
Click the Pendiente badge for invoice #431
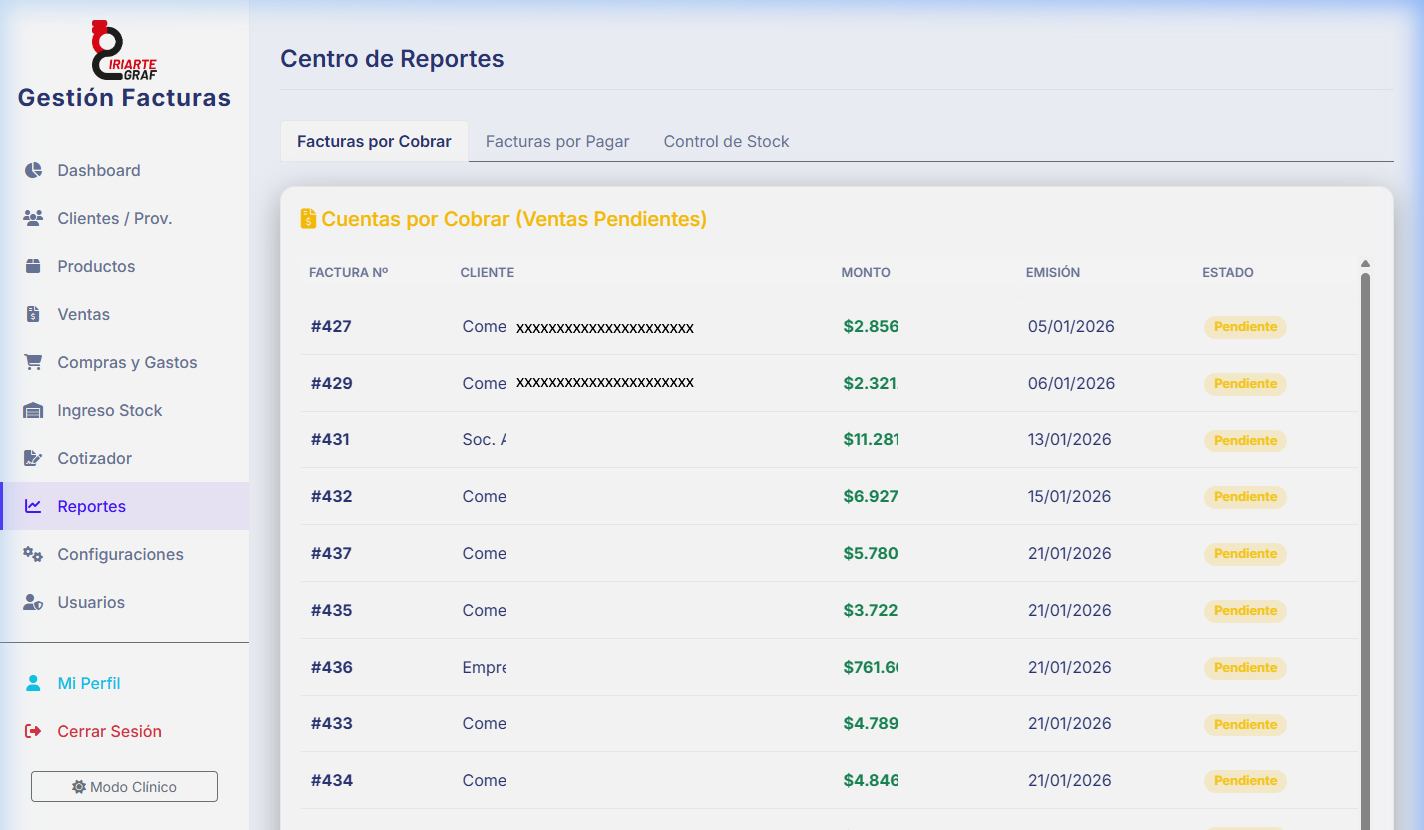[x=1245, y=440]
